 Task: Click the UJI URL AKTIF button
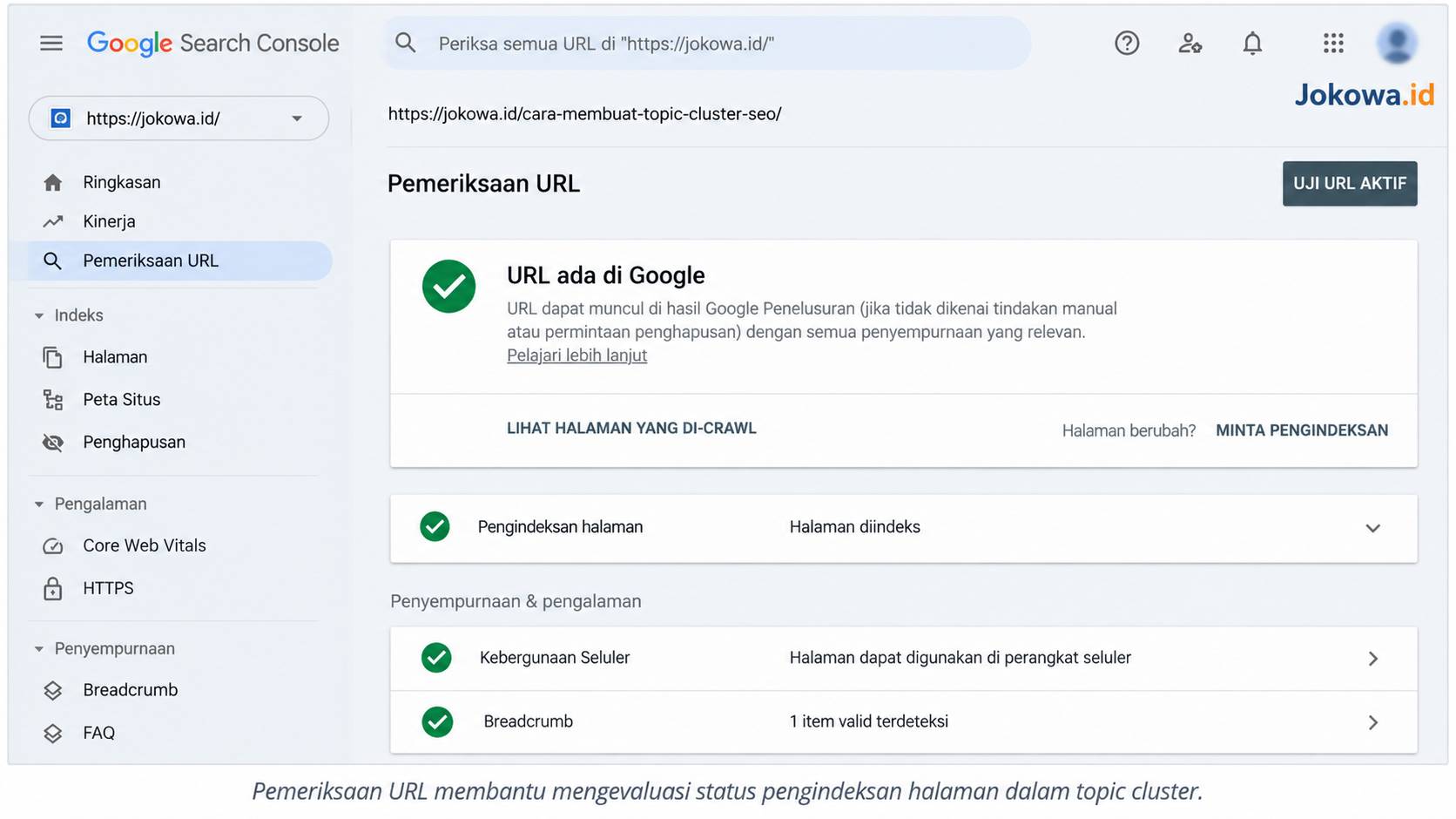coord(1350,184)
